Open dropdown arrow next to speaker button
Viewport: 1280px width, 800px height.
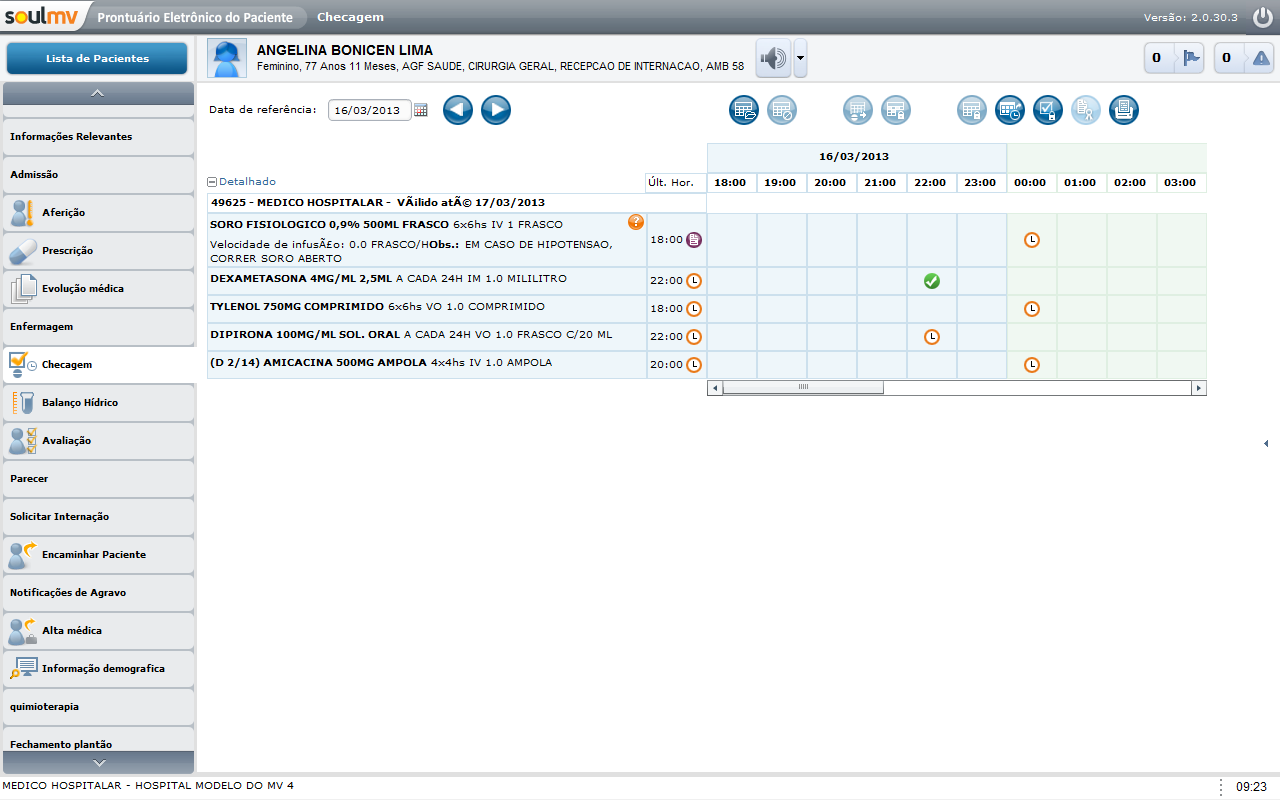pyautogui.click(x=800, y=58)
